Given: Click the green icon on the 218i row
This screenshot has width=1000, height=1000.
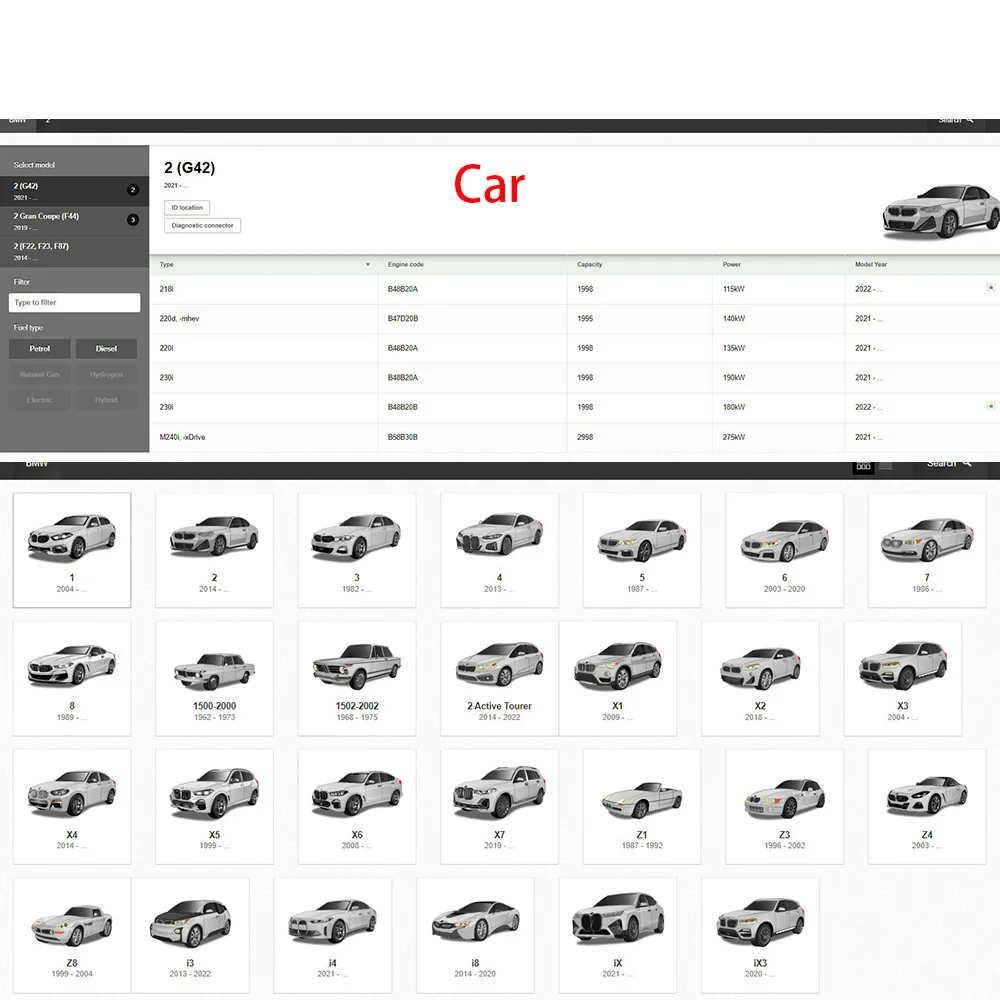Looking at the screenshot, I should 991,288.
